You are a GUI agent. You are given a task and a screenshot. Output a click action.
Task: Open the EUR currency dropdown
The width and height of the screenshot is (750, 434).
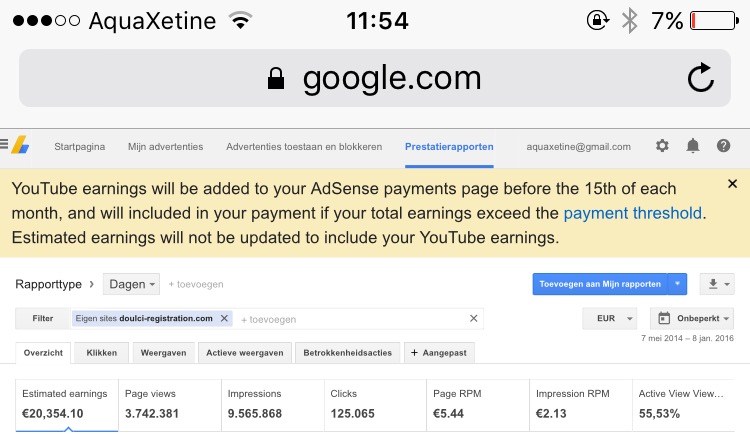pos(609,319)
